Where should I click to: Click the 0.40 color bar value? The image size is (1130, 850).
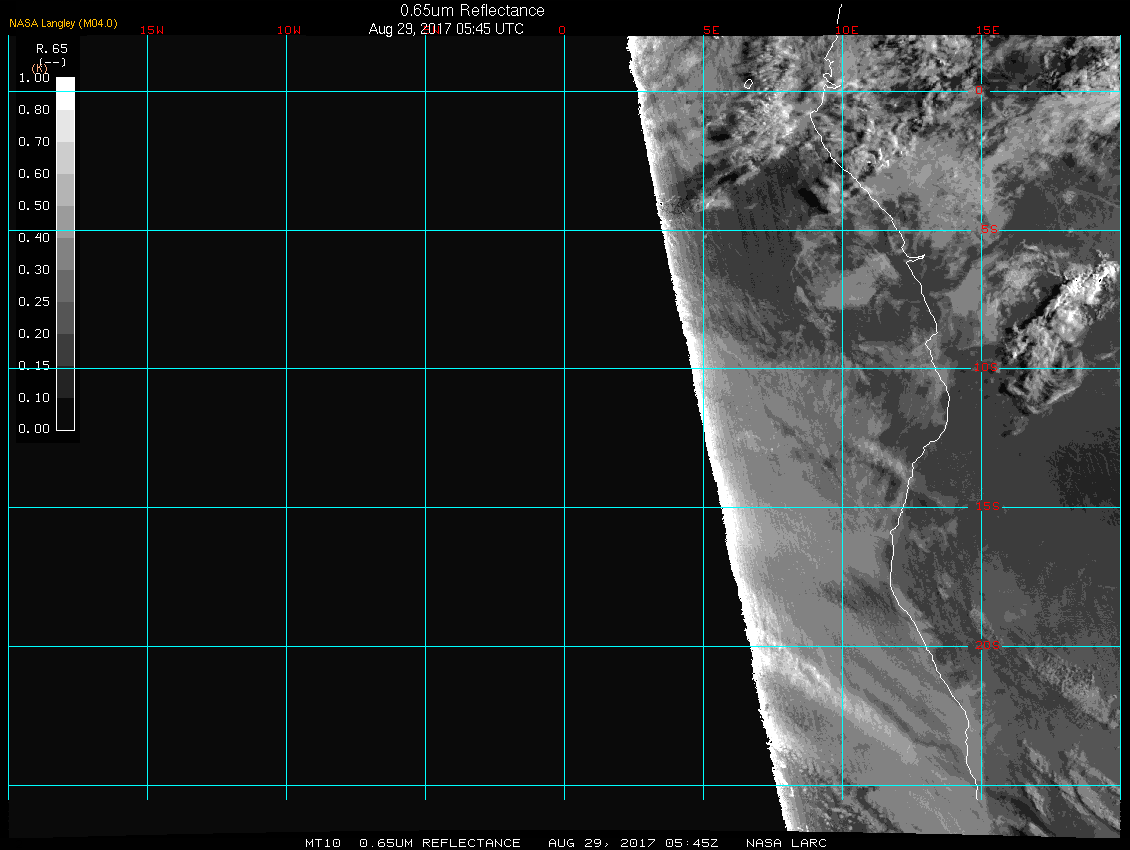(x=34, y=238)
